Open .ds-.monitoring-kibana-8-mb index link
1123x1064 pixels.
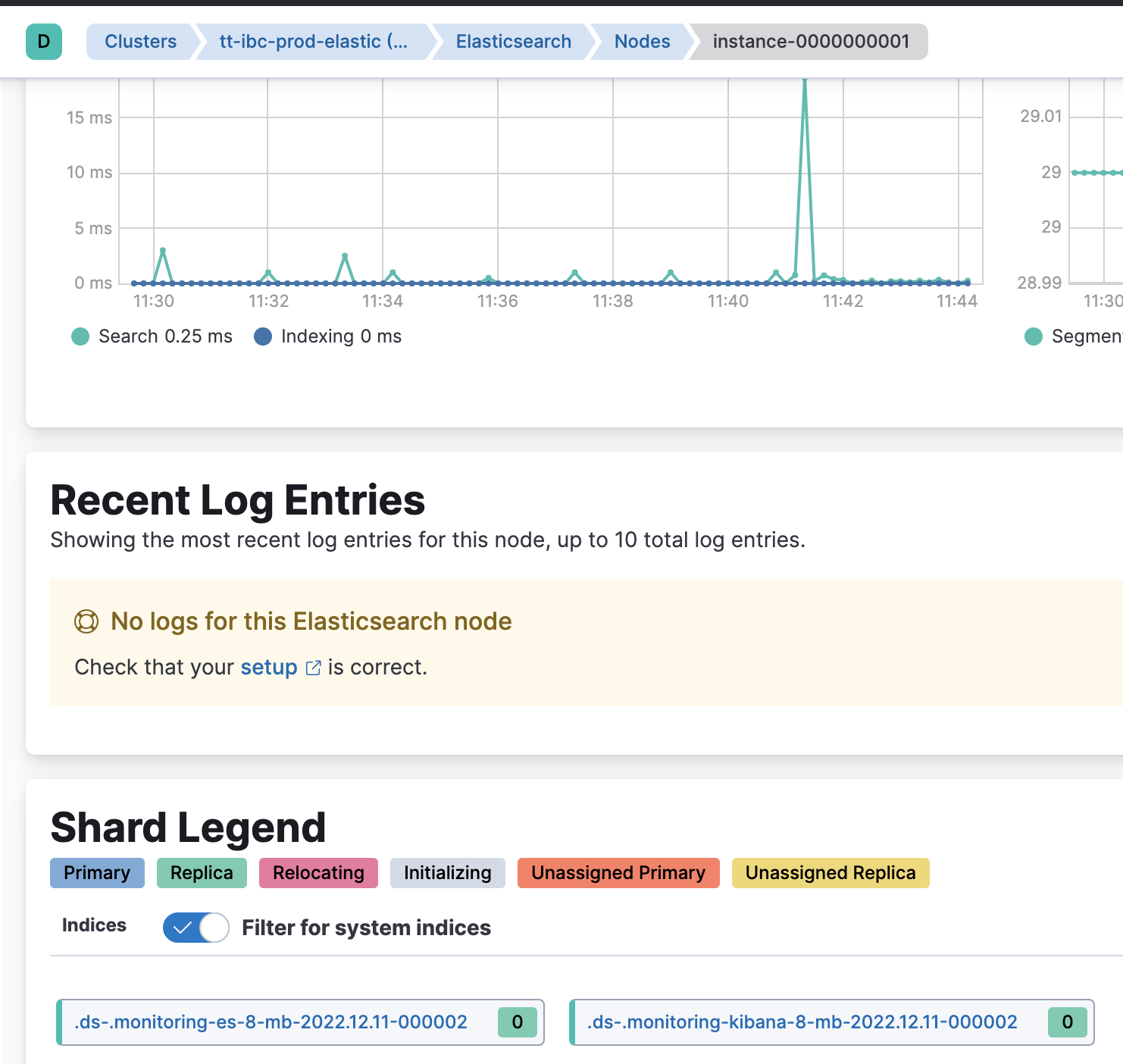(x=802, y=1022)
